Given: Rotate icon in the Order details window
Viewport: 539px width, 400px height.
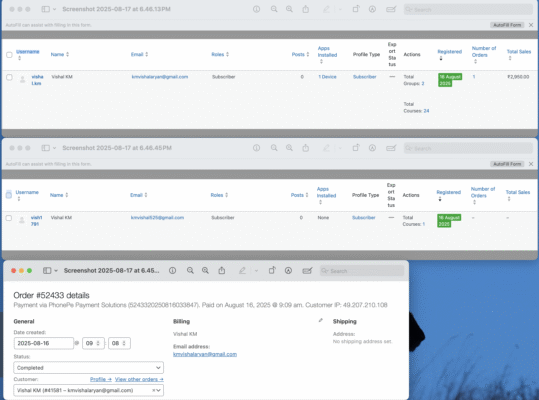Looking at the screenshot, I should click(272, 271).
